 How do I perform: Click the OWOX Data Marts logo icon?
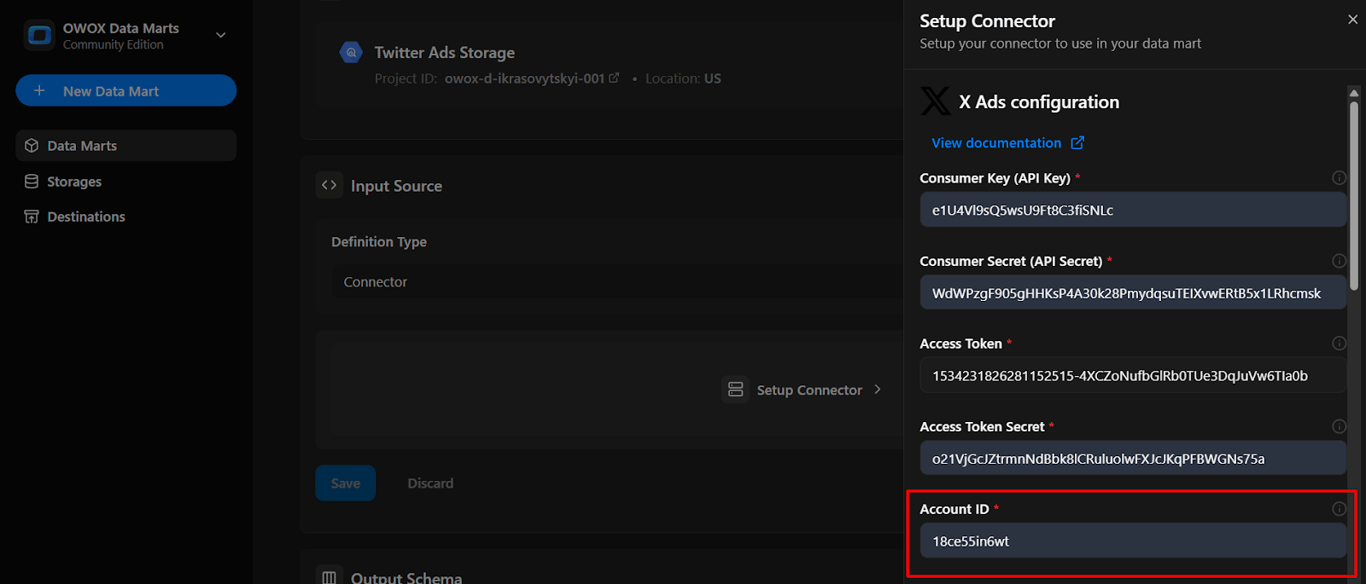click(40, 36)
